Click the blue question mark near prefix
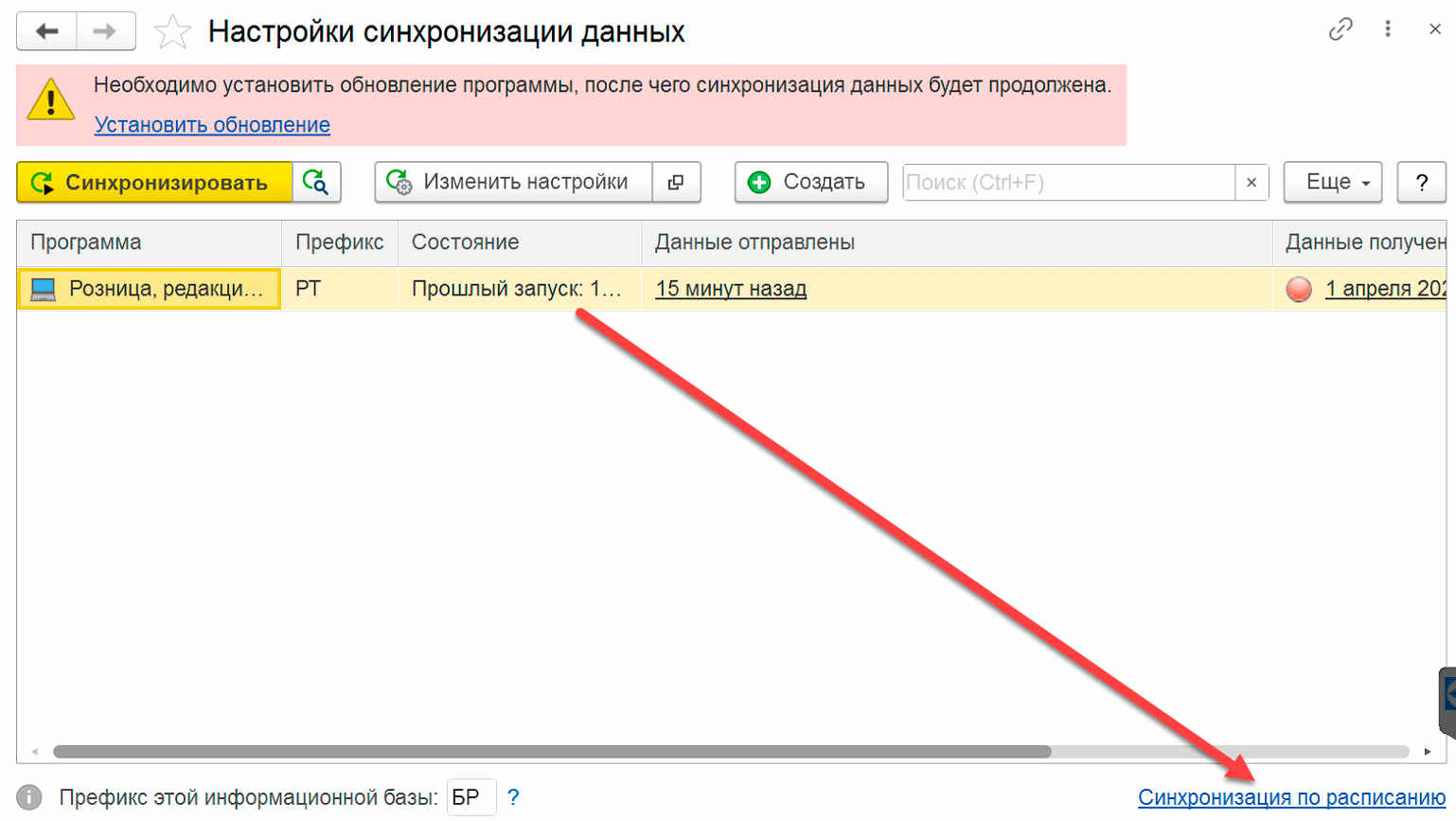Viewport: 1456px width, 821px height. tap(513, 797)
